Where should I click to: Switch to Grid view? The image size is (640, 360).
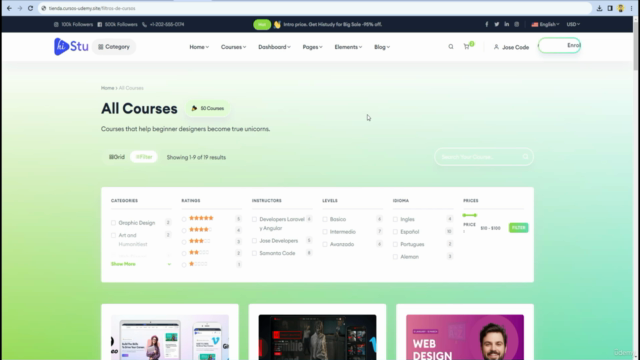tap(117, 157)
